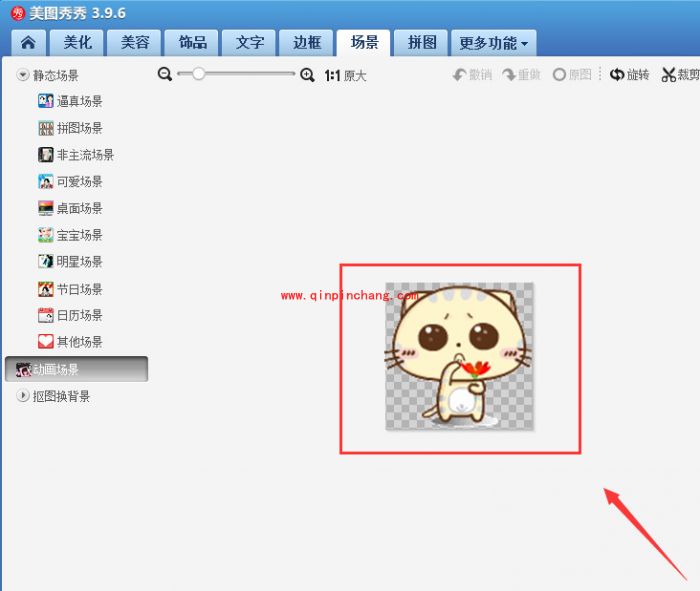Open the 拼图 tab
This screenshot has width=700, height=591.
(421, 43)
